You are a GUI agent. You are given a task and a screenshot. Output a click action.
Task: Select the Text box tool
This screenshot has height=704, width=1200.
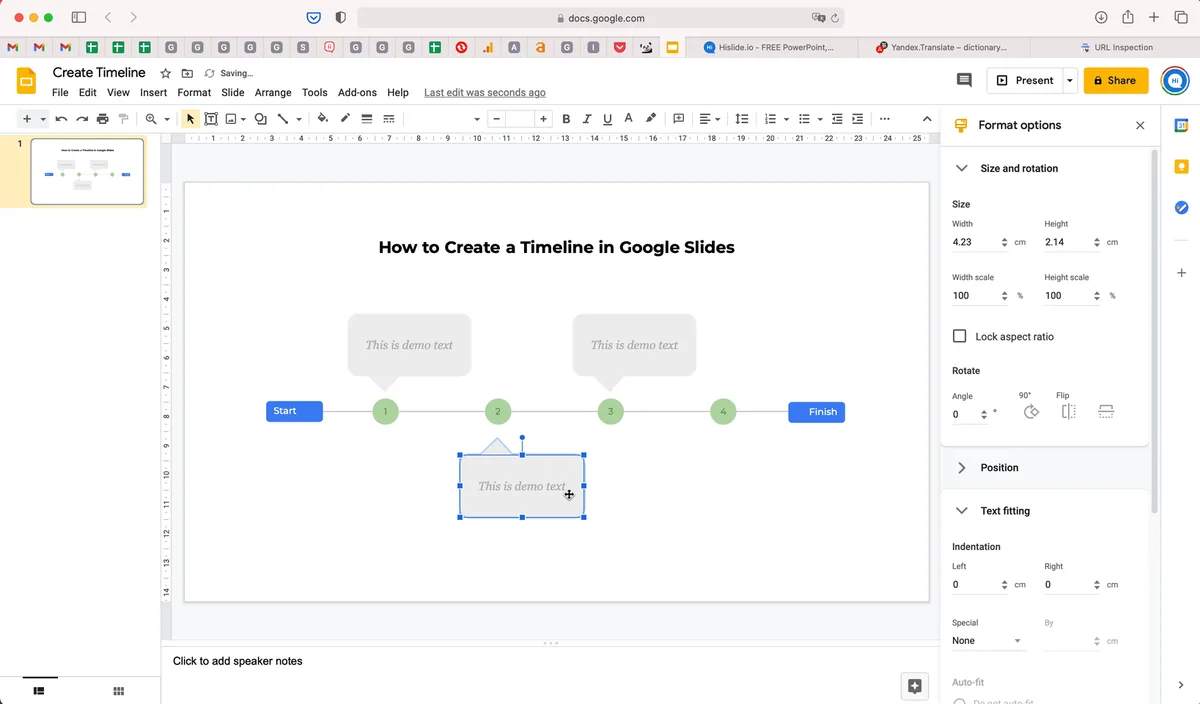point(211,119)
